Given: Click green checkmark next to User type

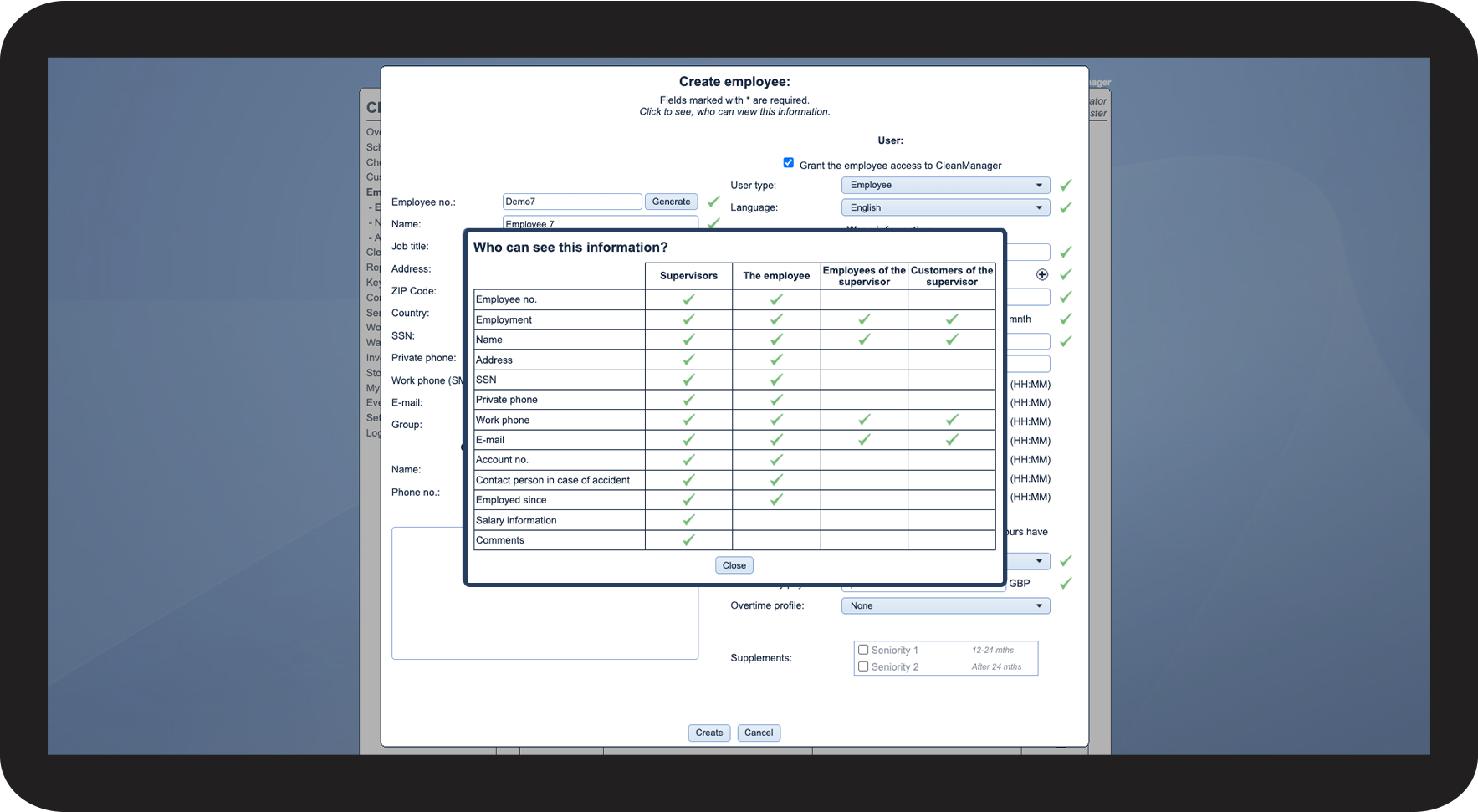Looking at the screenshot, I should 1066,186.
